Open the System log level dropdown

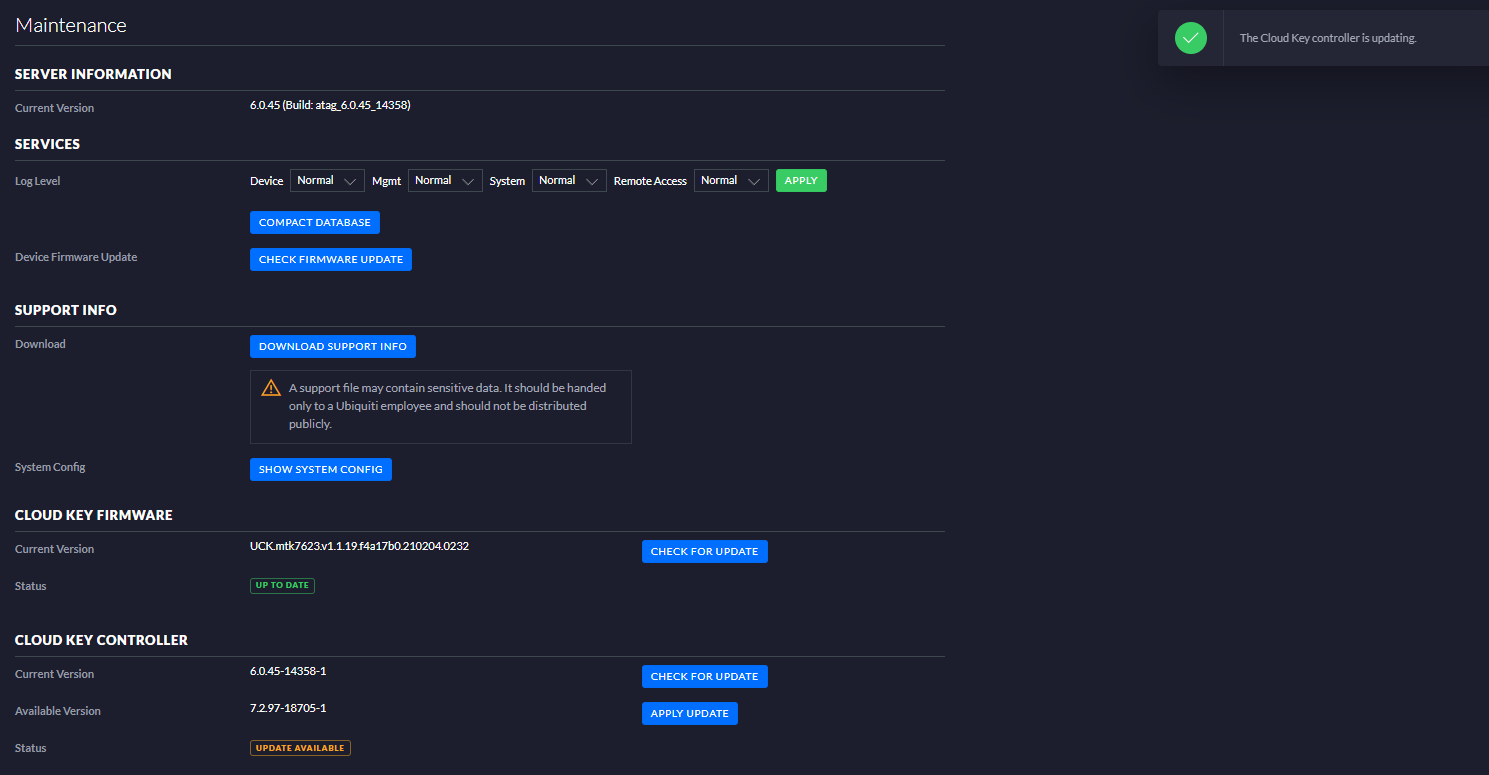pos(569,181)
